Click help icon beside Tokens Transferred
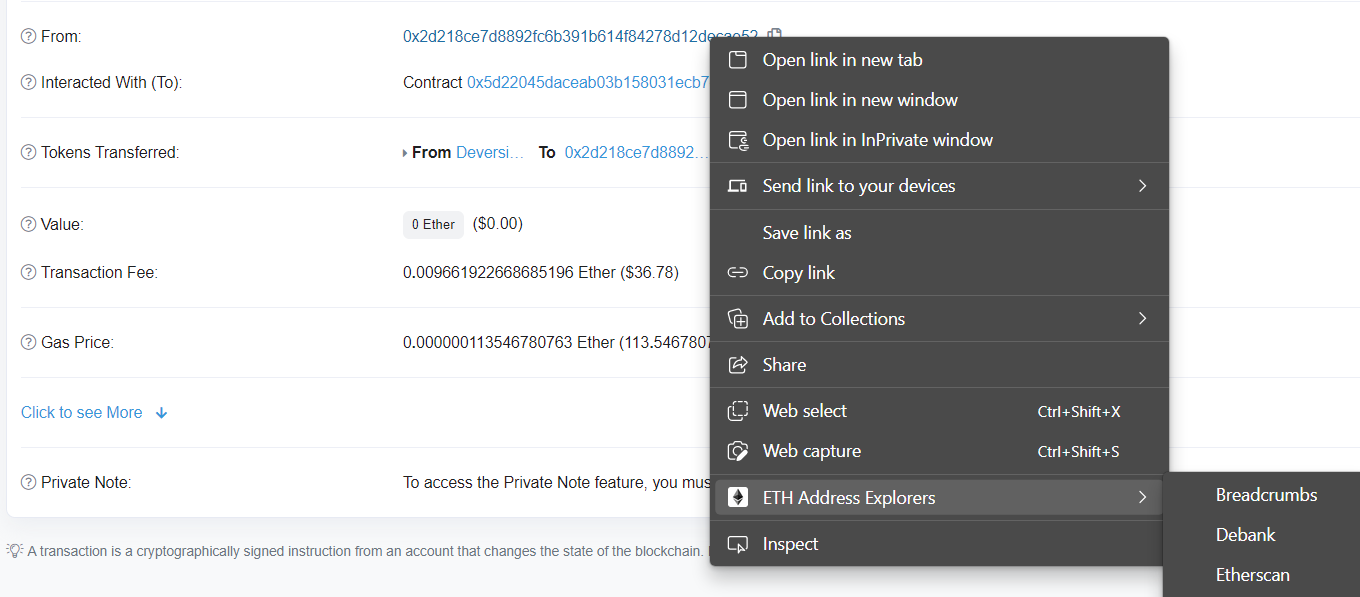The height and width of the screenshot is (597, 1360). click(x=28, y=153)
